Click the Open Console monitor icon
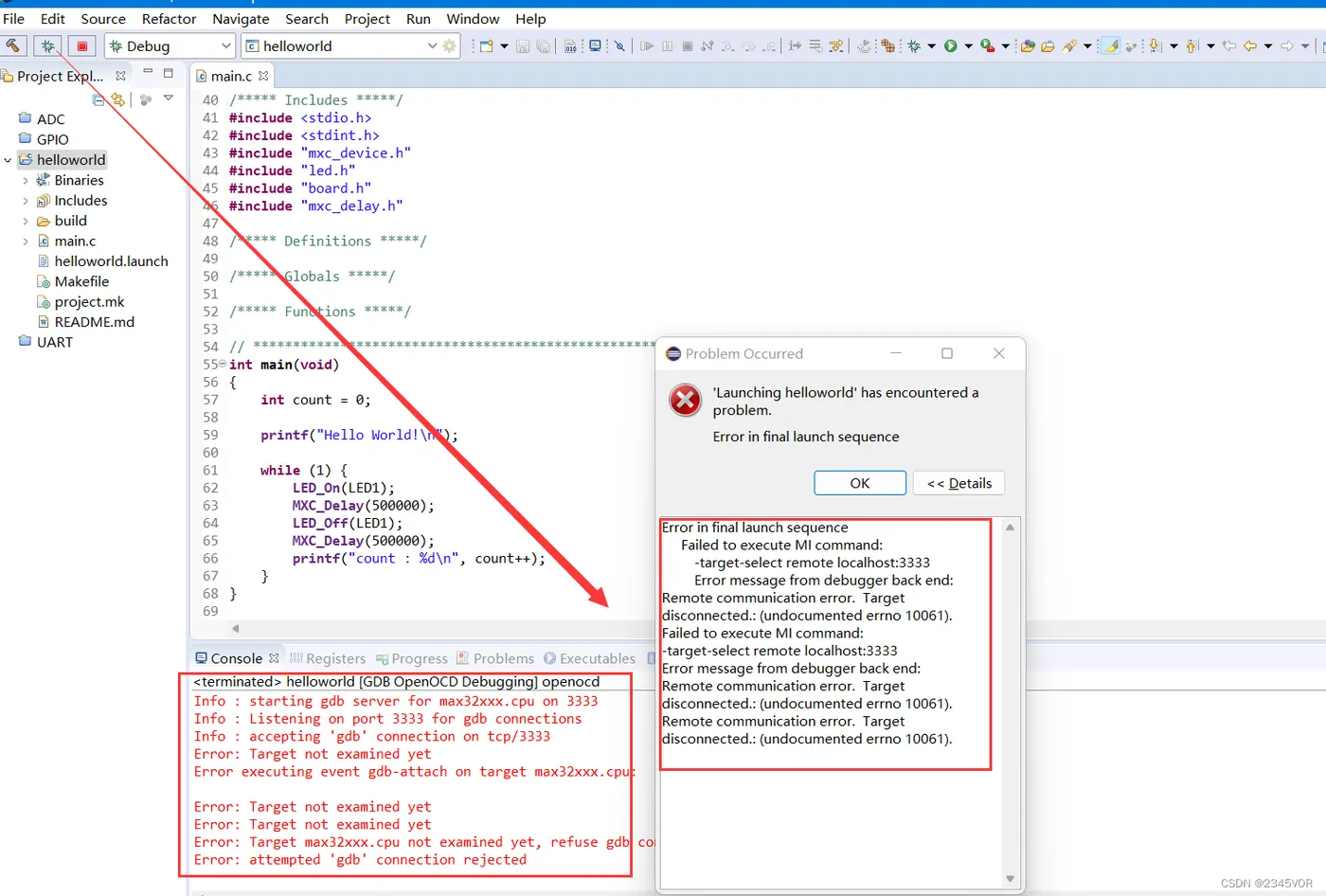 click(595, 45)
